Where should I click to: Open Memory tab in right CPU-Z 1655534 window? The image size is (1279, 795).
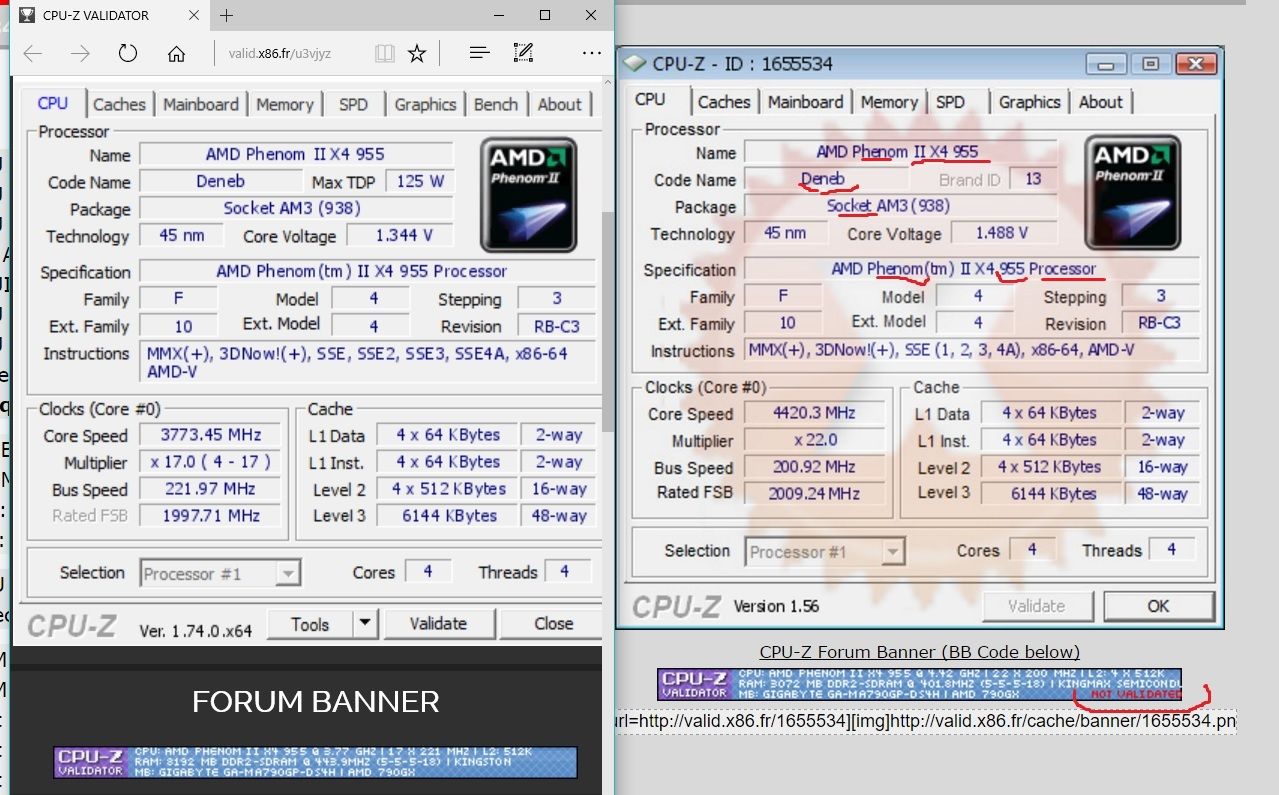(x=889, y=102)
